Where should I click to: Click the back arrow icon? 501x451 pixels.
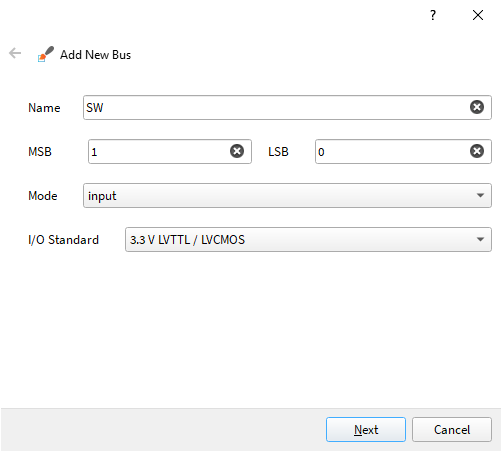pyautogui.click(x=15, y=53)
